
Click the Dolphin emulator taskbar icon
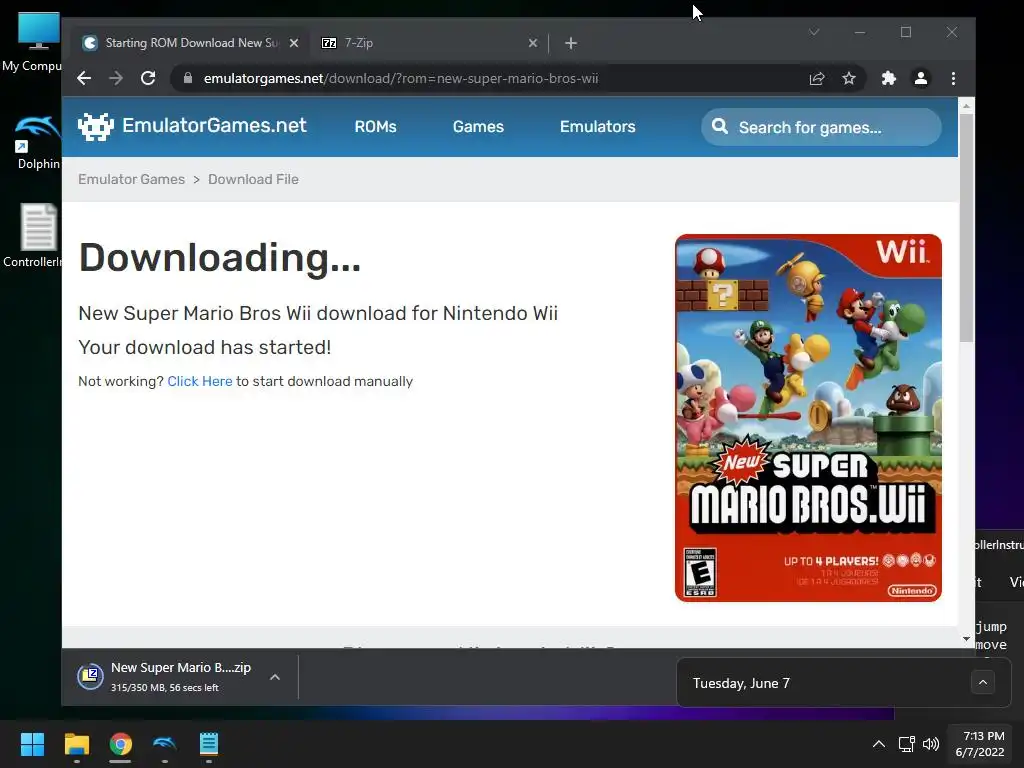tap(165, 744)
